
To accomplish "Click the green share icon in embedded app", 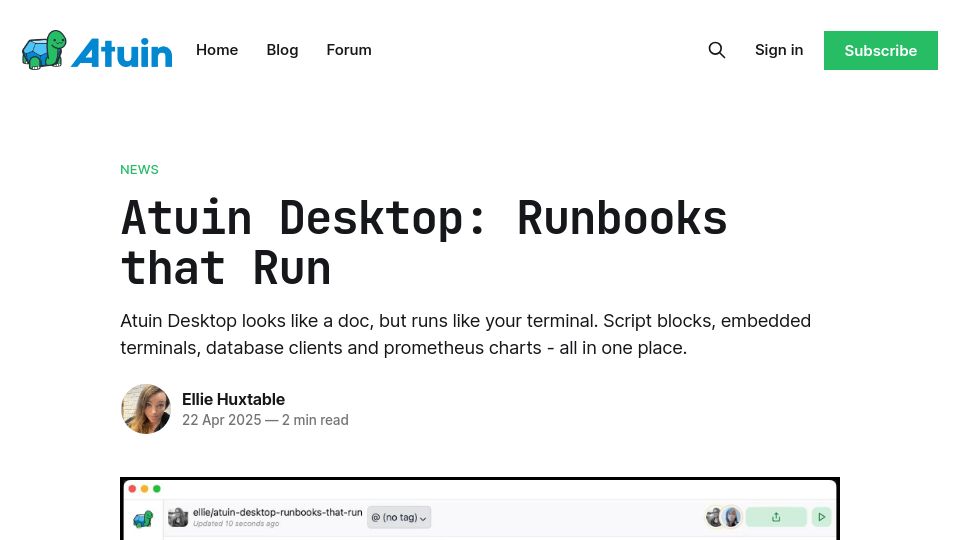I will coord(776,517).
